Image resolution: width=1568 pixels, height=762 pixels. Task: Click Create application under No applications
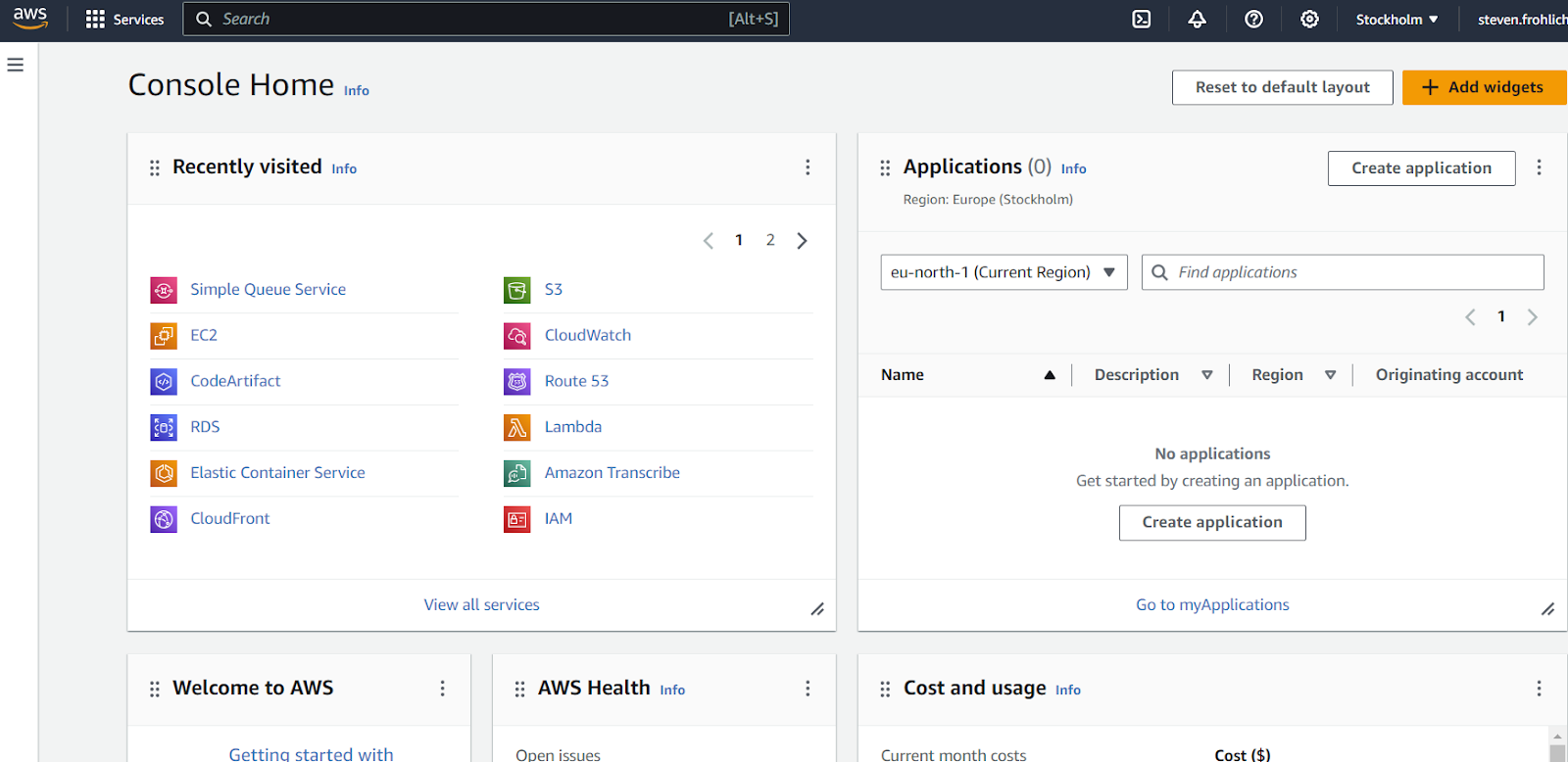1212,523
